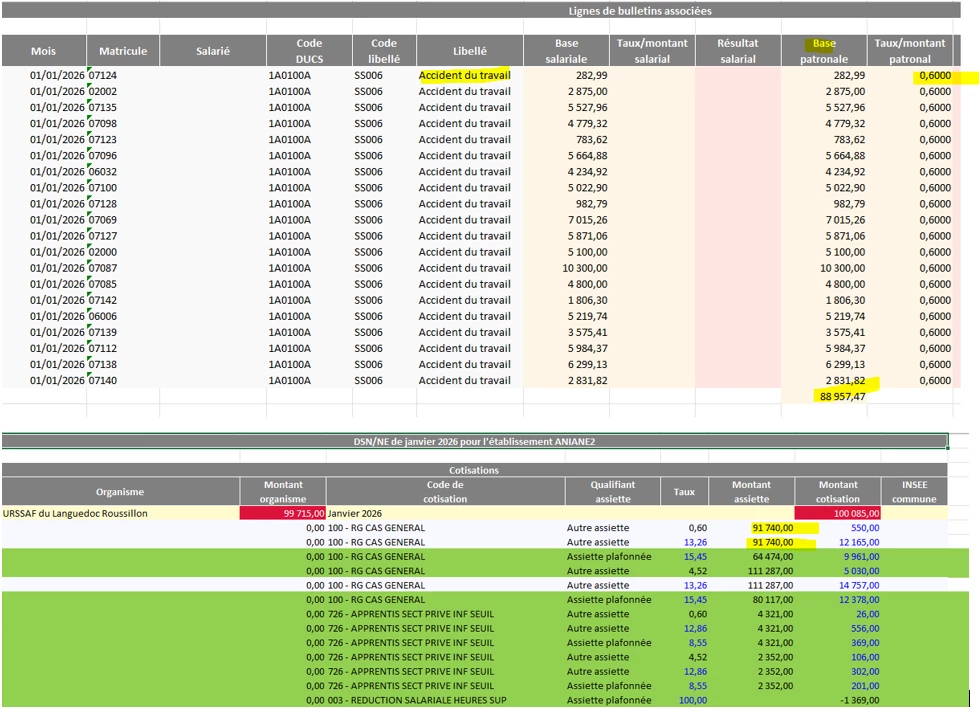The image size is (979, 716).
Task: Select SS006 code in row 06006
Action: pyautogui.click(x=368, y=316)
